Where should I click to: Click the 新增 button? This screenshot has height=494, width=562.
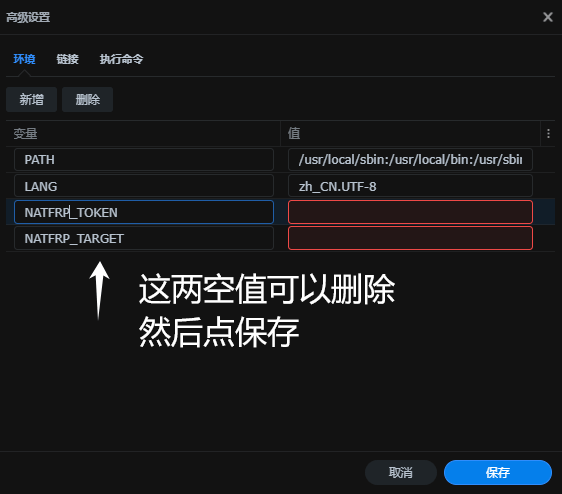(x=32, y=99)
